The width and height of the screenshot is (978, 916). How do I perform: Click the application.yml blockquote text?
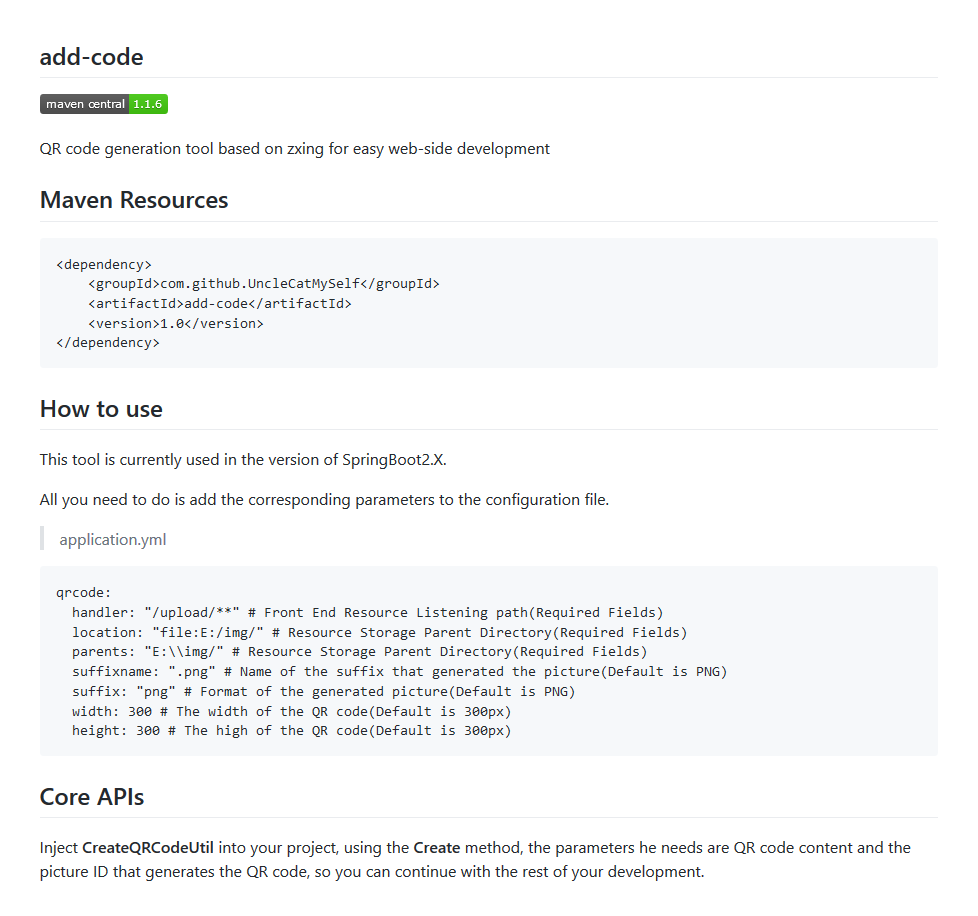(x=113, y=539)
